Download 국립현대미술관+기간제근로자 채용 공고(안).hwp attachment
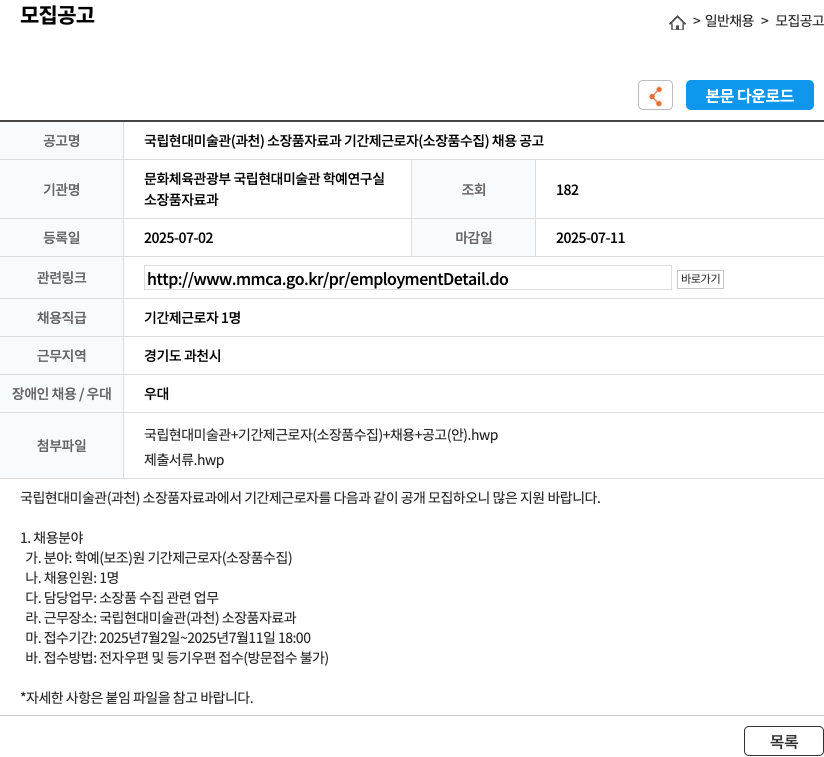The image size is (824, 757). [321, 435]
